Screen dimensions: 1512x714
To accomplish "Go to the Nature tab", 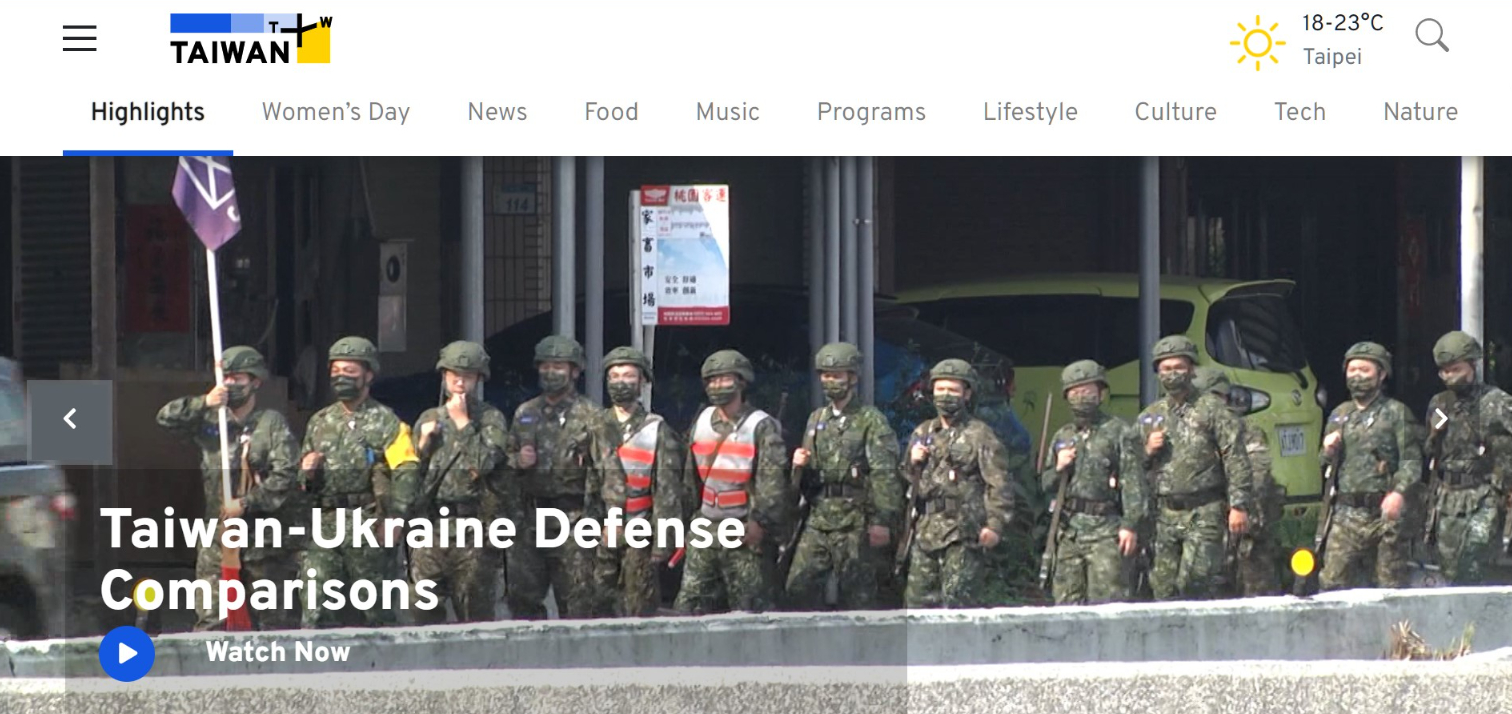I will (x=1420, y=112).
